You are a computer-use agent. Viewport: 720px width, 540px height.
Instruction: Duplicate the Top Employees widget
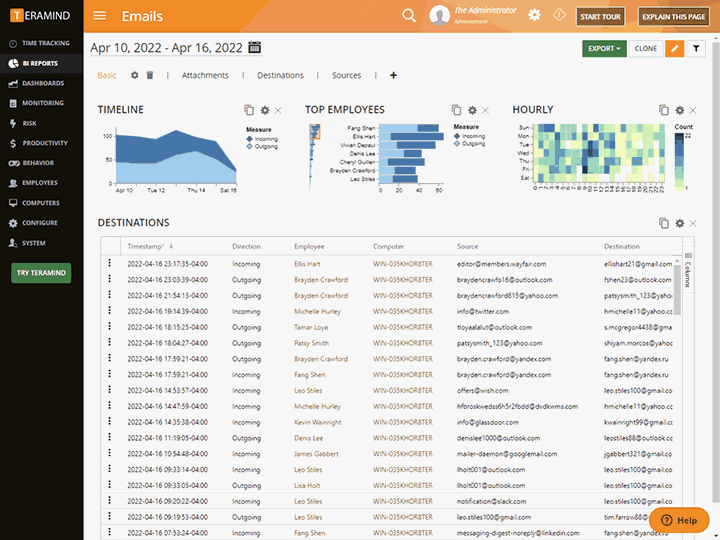(456, 110)
